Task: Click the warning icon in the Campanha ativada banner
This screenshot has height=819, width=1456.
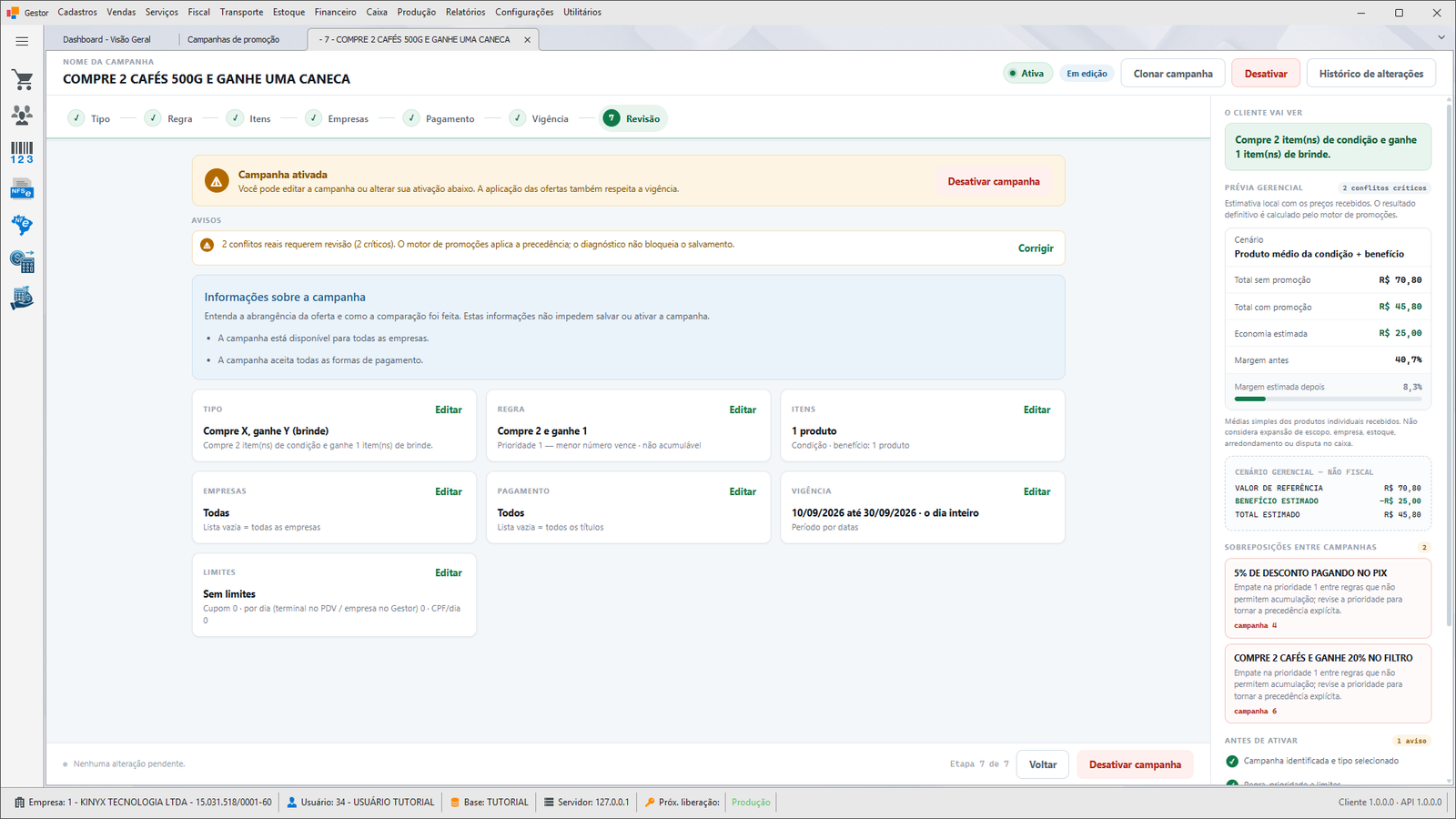Action: tap(217, 181)
